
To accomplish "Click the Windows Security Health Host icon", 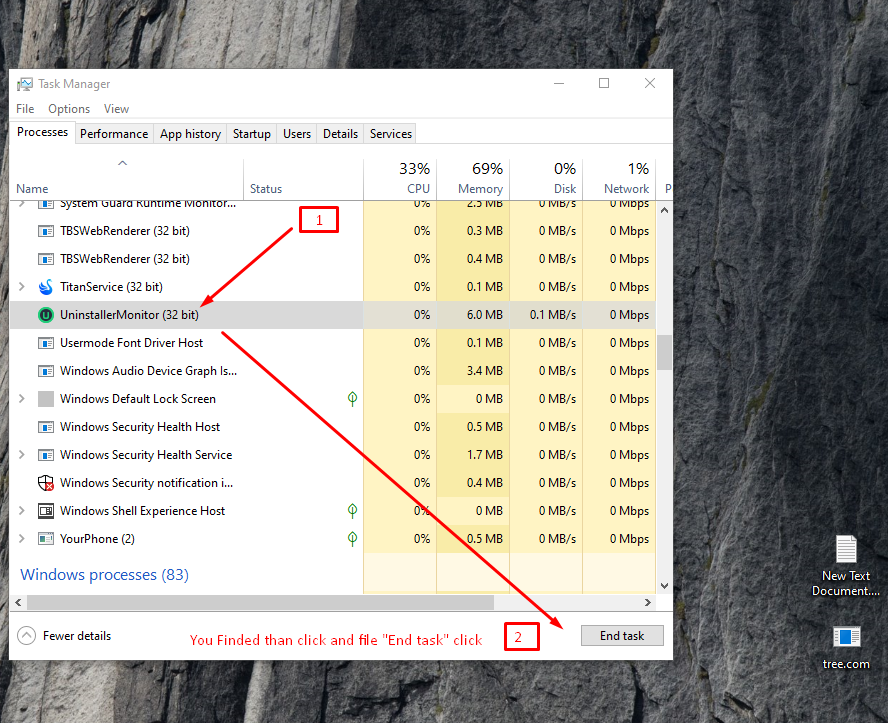I will pyautogui.click(x=46, y=427).
